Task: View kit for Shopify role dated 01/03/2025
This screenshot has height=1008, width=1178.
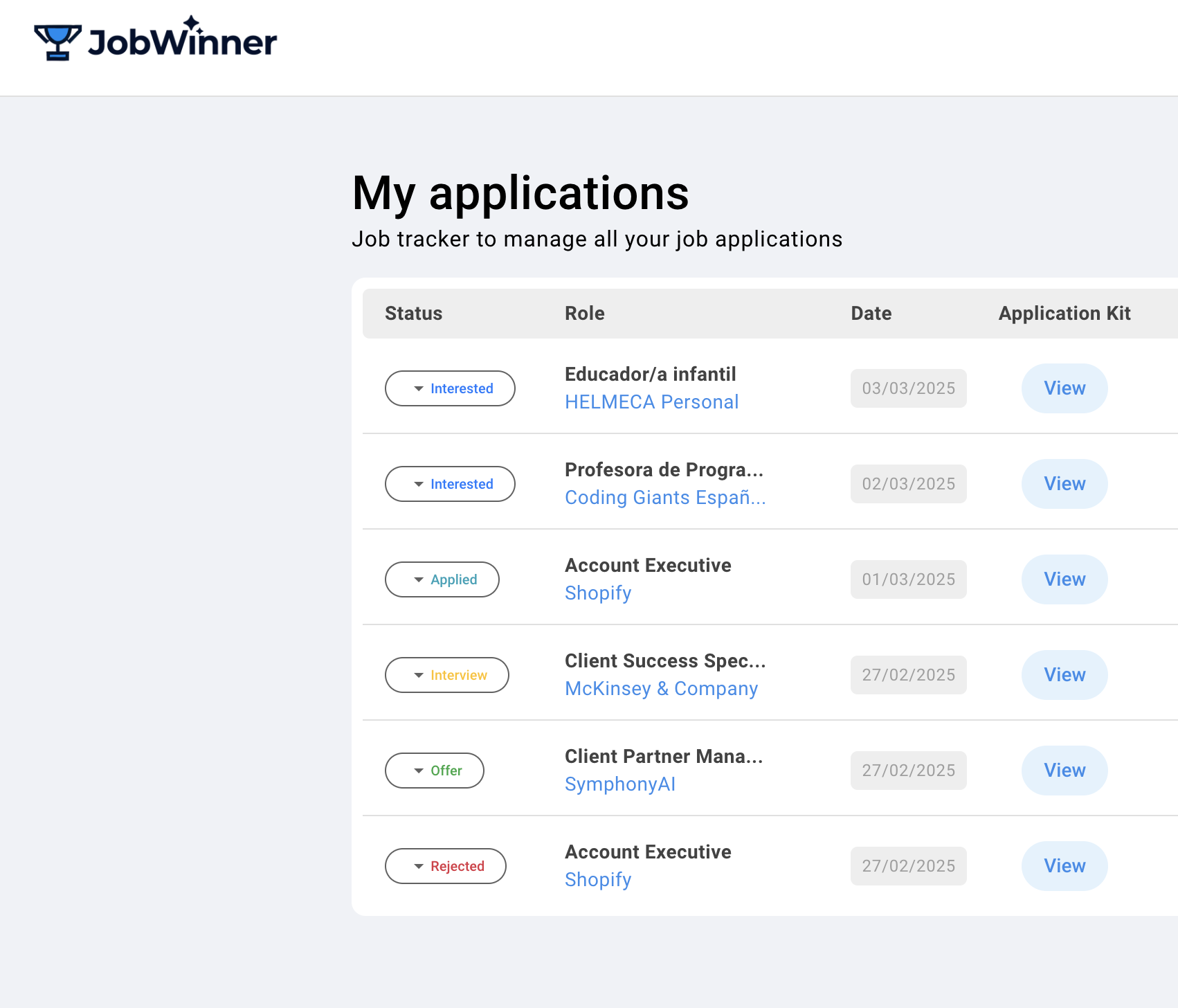Action: (x=1064, y=579)
